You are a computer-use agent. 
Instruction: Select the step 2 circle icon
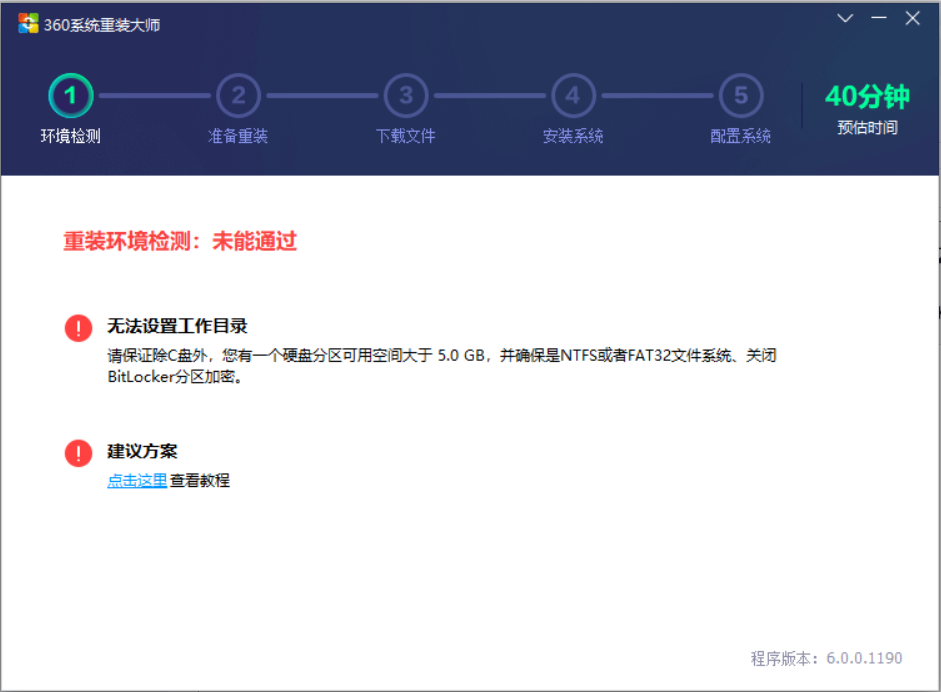[238, 96]
